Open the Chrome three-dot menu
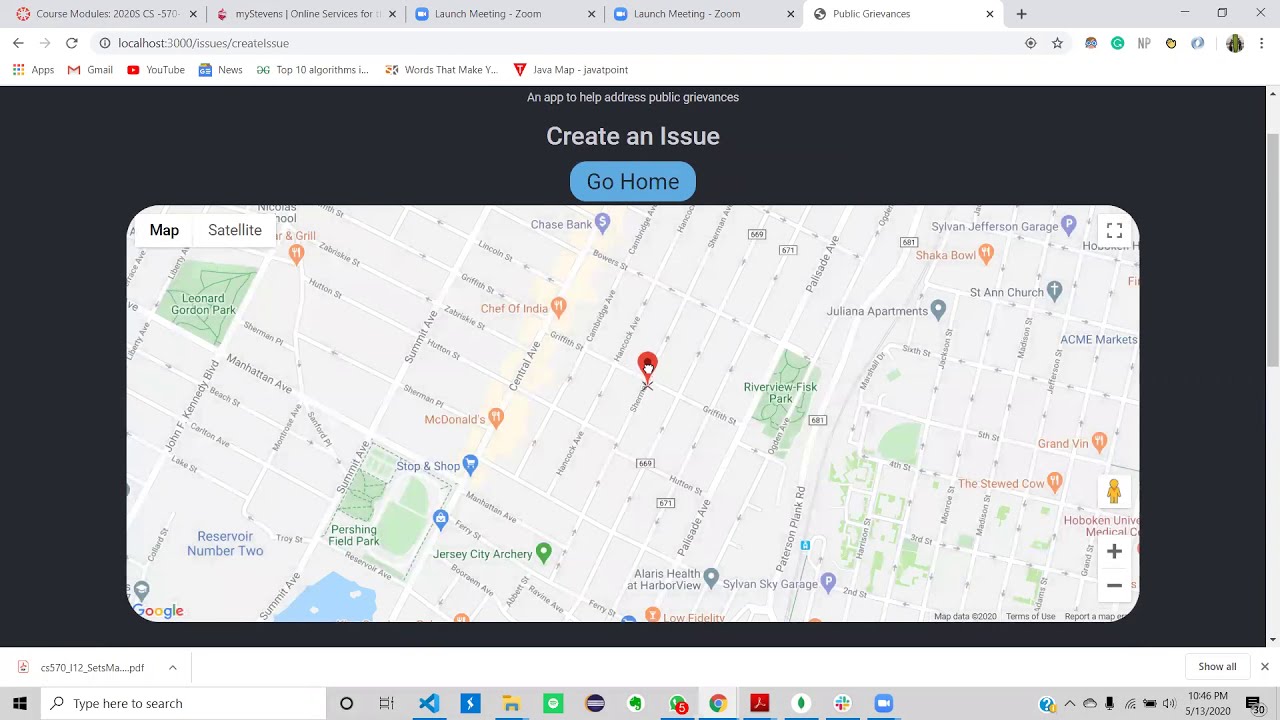This screenshot has height=720, width=1280. point(1261,43)
